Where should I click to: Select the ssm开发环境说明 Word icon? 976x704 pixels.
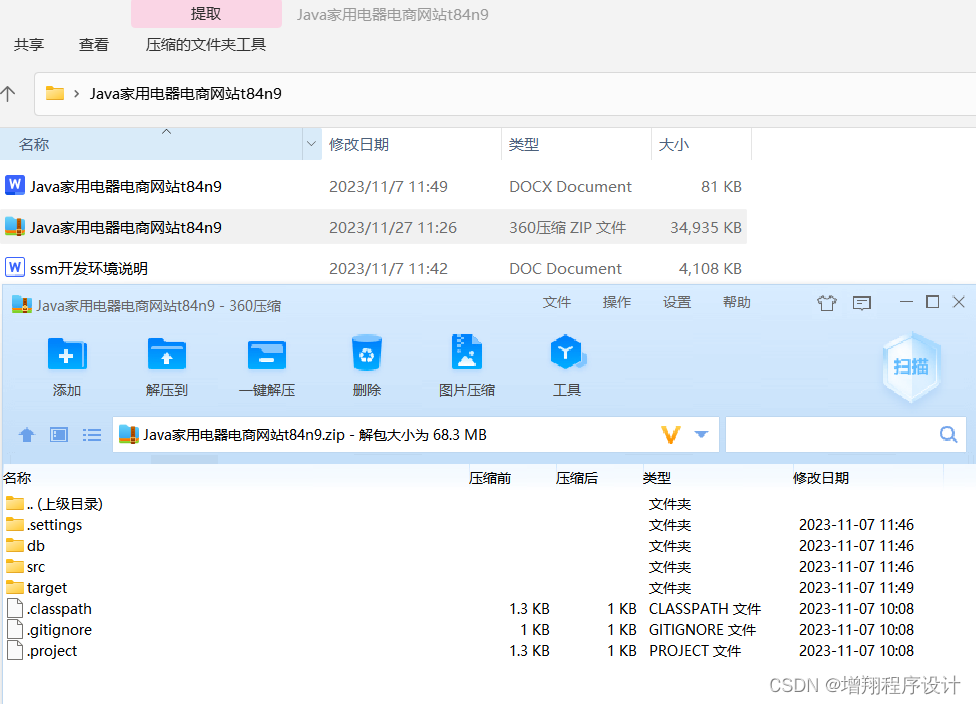click(15, 268)
